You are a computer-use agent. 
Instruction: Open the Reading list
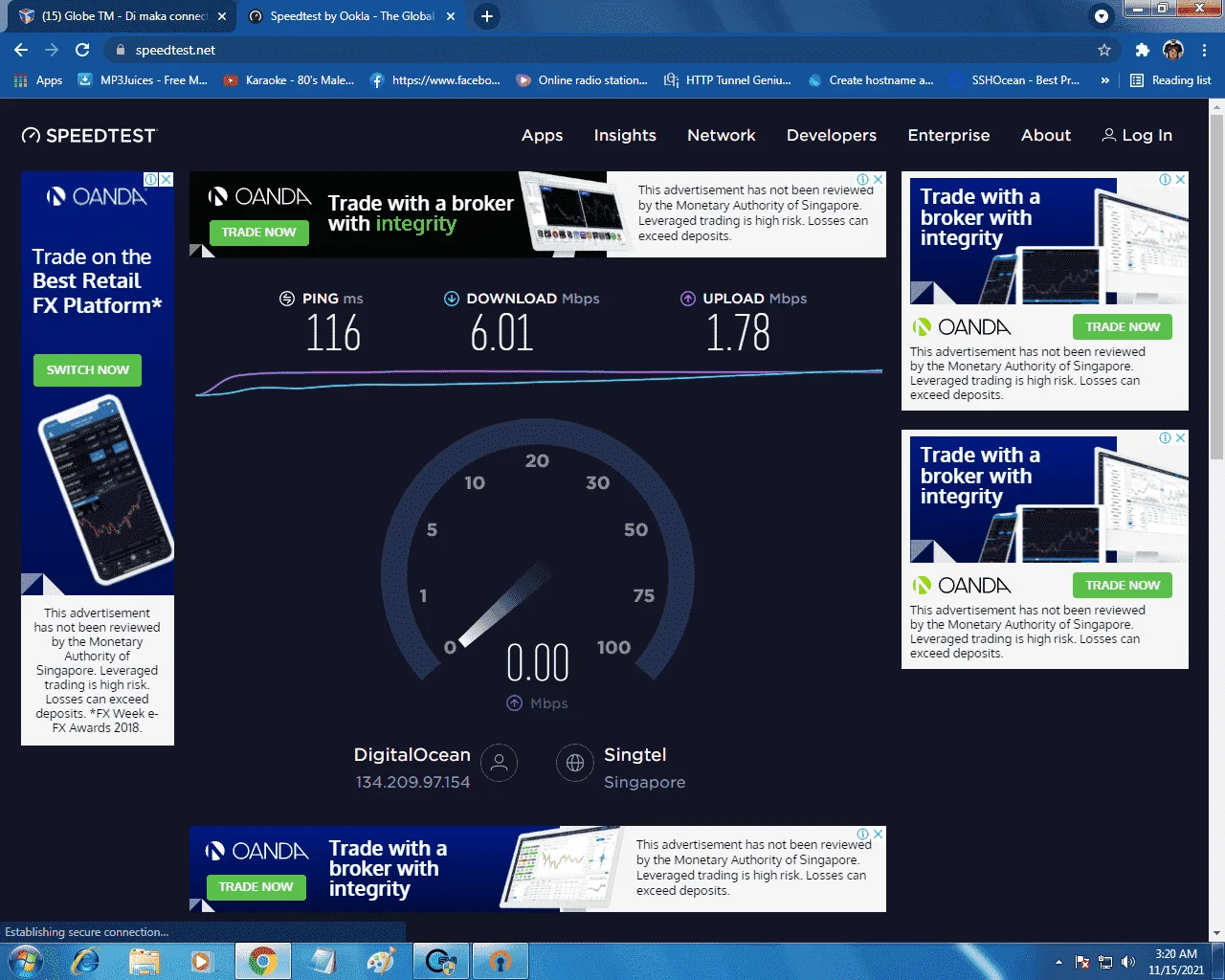1170,80
